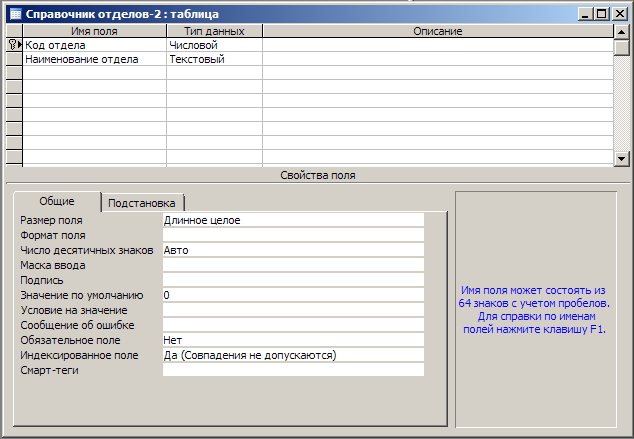
Task: Minimize the 'Справочник отделов-2' table window
Action: pos(585,14)
